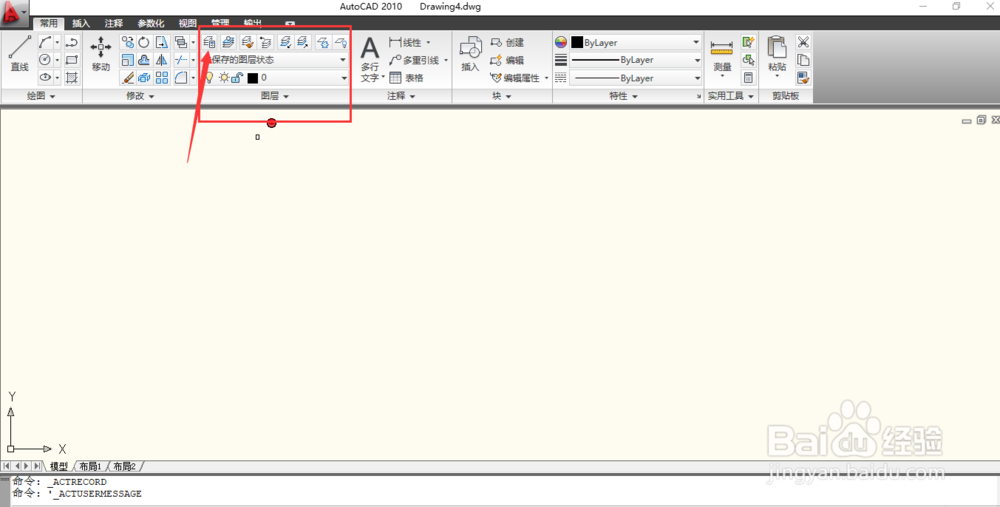Click the Match Properties brush icon in clipboard
This screenshot has height=507, width=1000.
click(x=803, y=78)
